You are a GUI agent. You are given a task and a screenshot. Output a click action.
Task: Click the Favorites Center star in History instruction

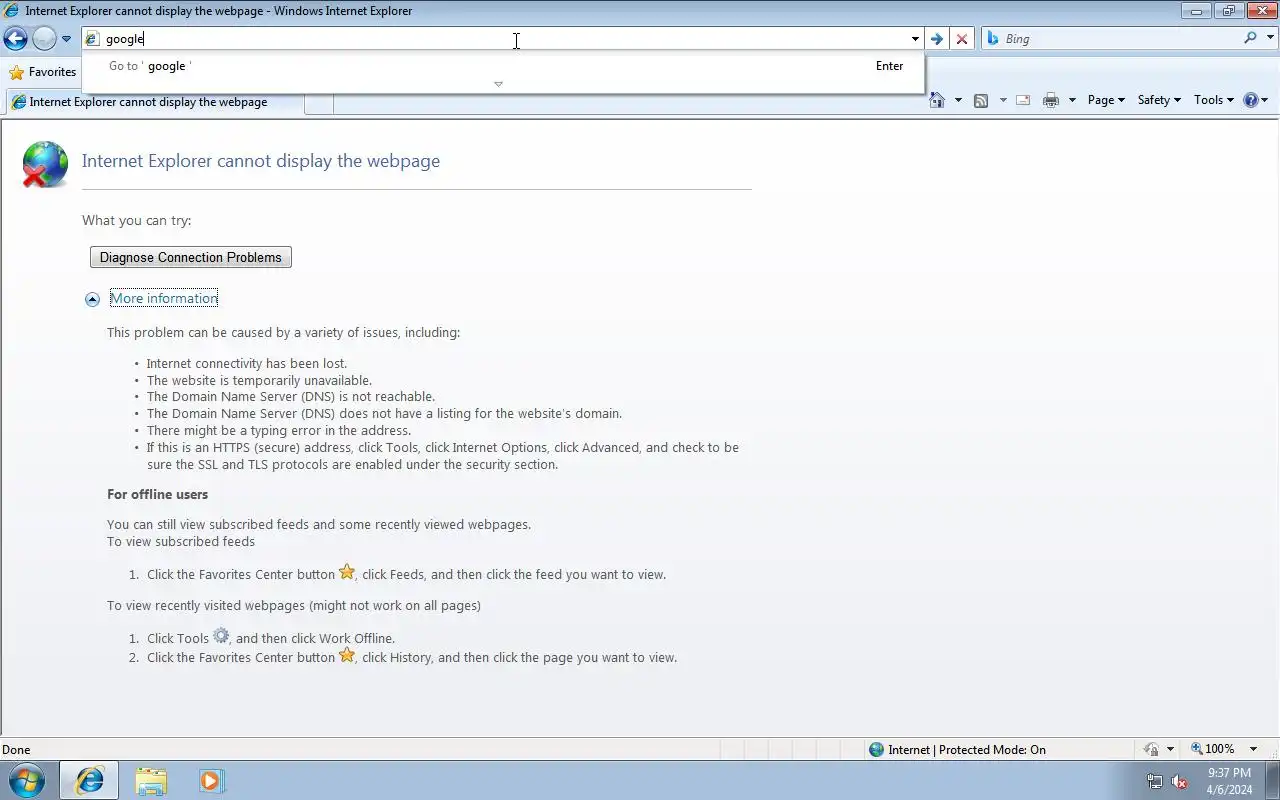[x=347, y=655]
